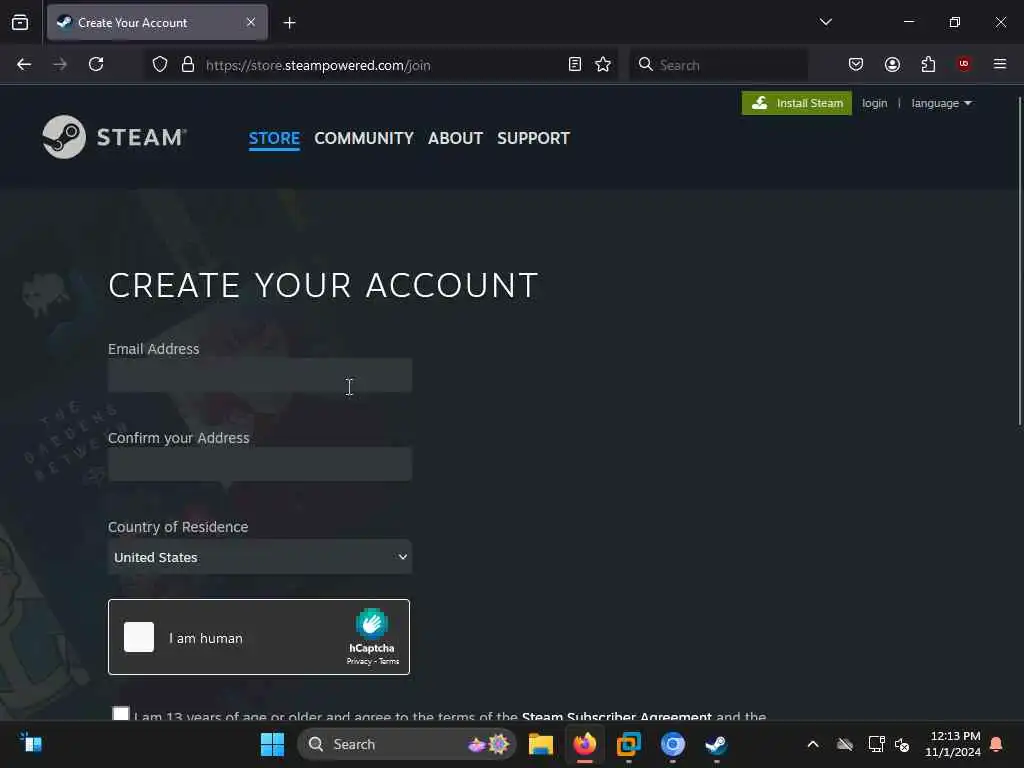Open the SUPPORT menu item
This screenshot has height=768, width=1024.
[534, 138]
